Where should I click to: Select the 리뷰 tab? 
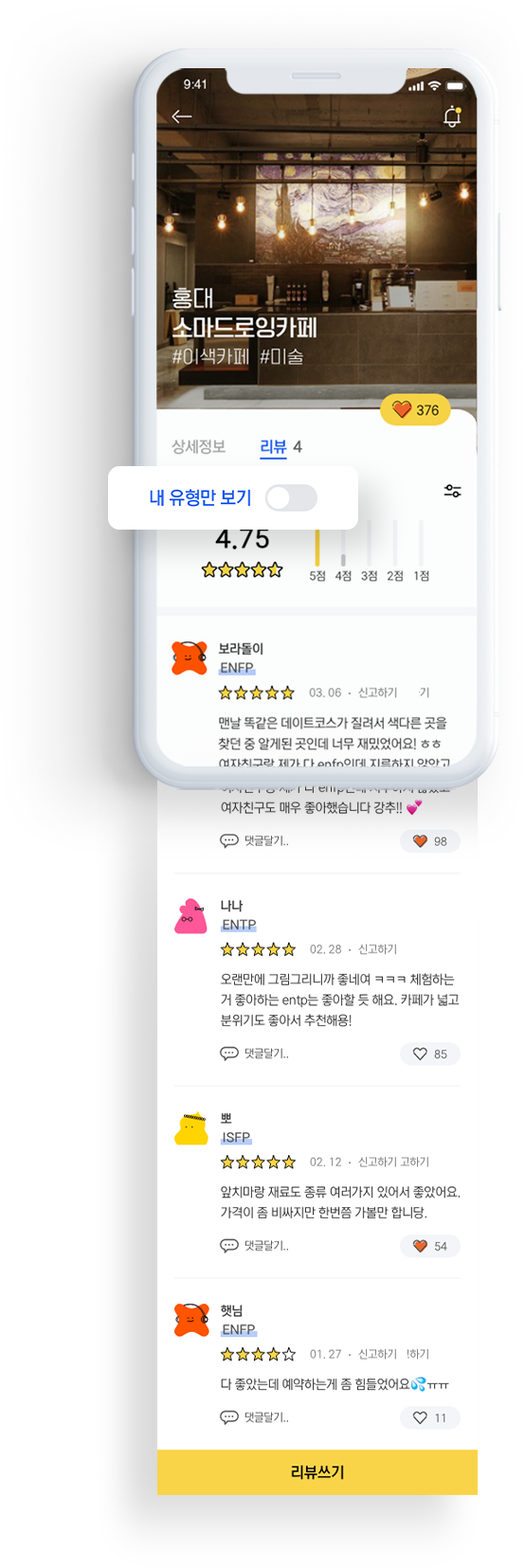274,446
